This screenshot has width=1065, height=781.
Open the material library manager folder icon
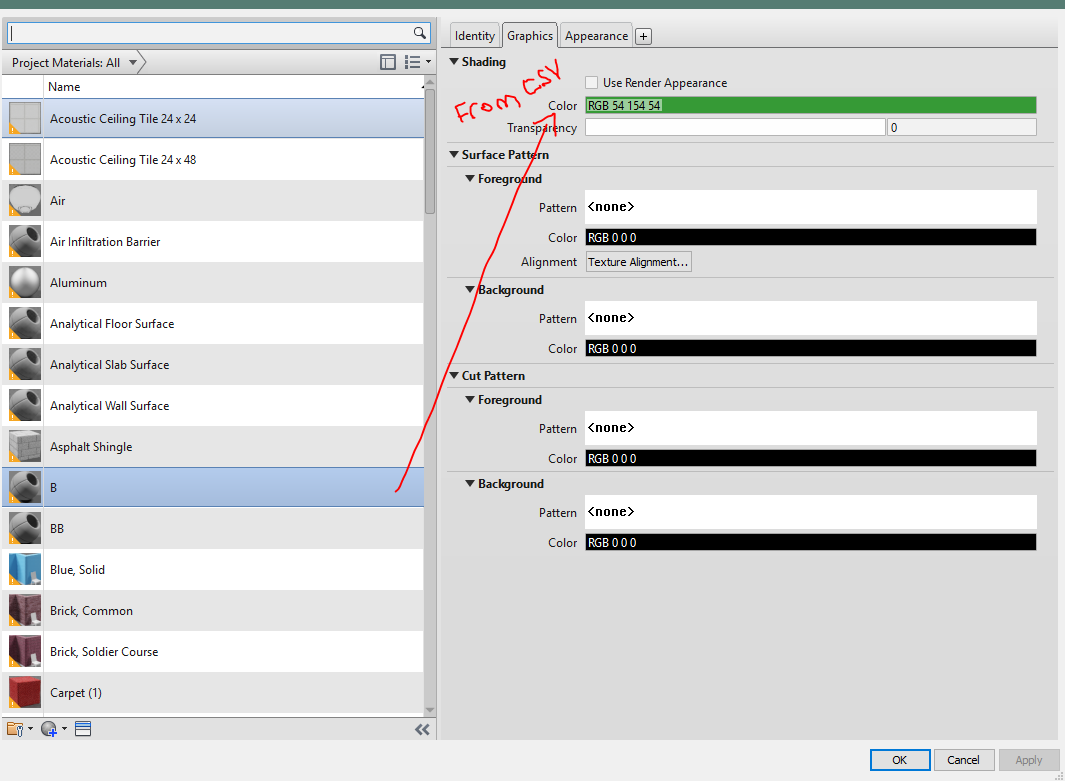(16, 729)
